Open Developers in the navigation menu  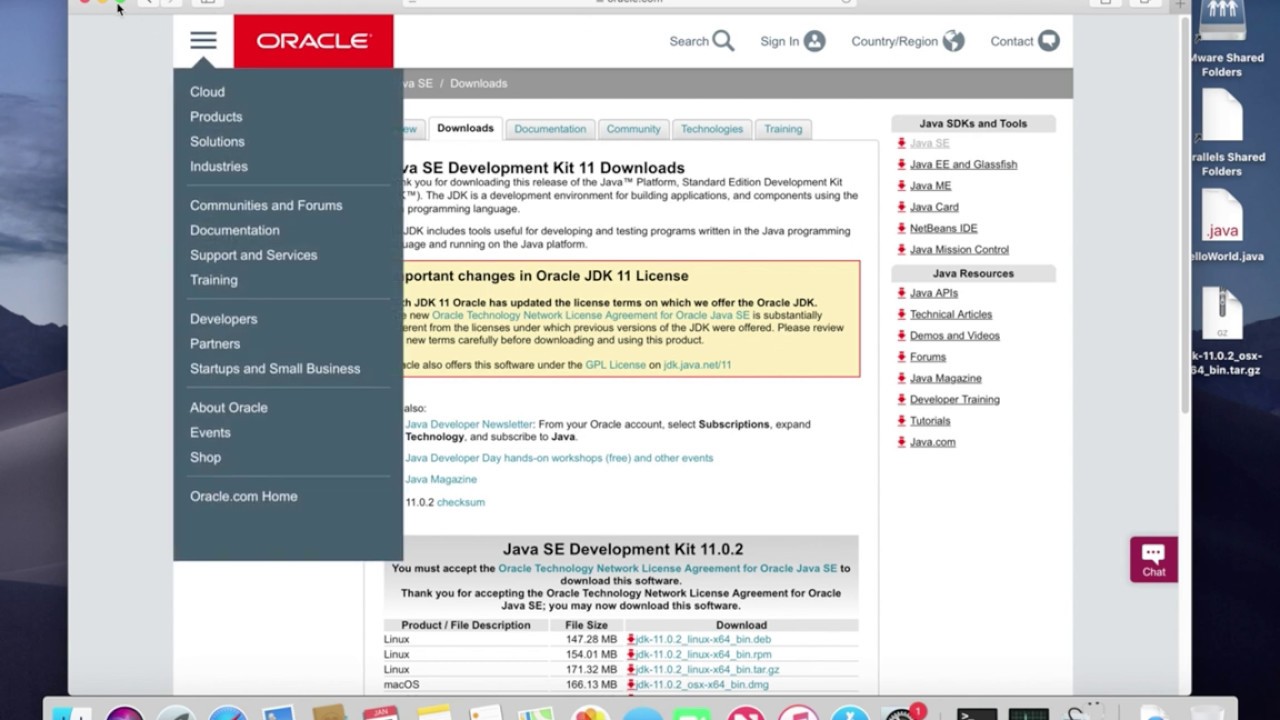pos(224,319)
